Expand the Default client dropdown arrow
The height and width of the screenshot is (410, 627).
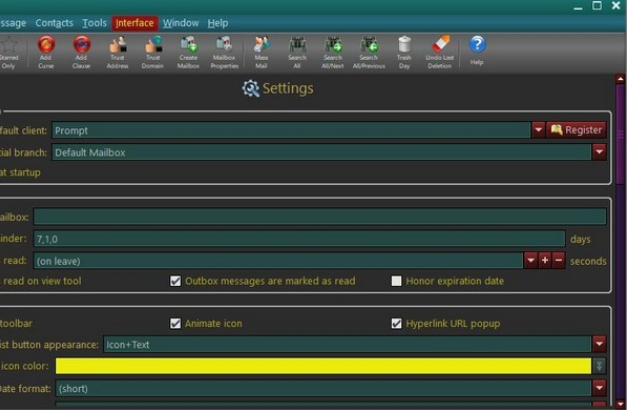point(538,130)
